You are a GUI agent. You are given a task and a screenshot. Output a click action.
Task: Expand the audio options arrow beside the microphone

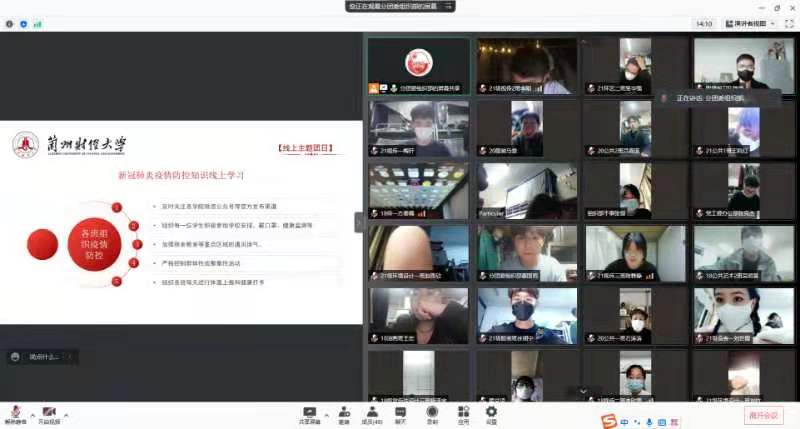31,414
